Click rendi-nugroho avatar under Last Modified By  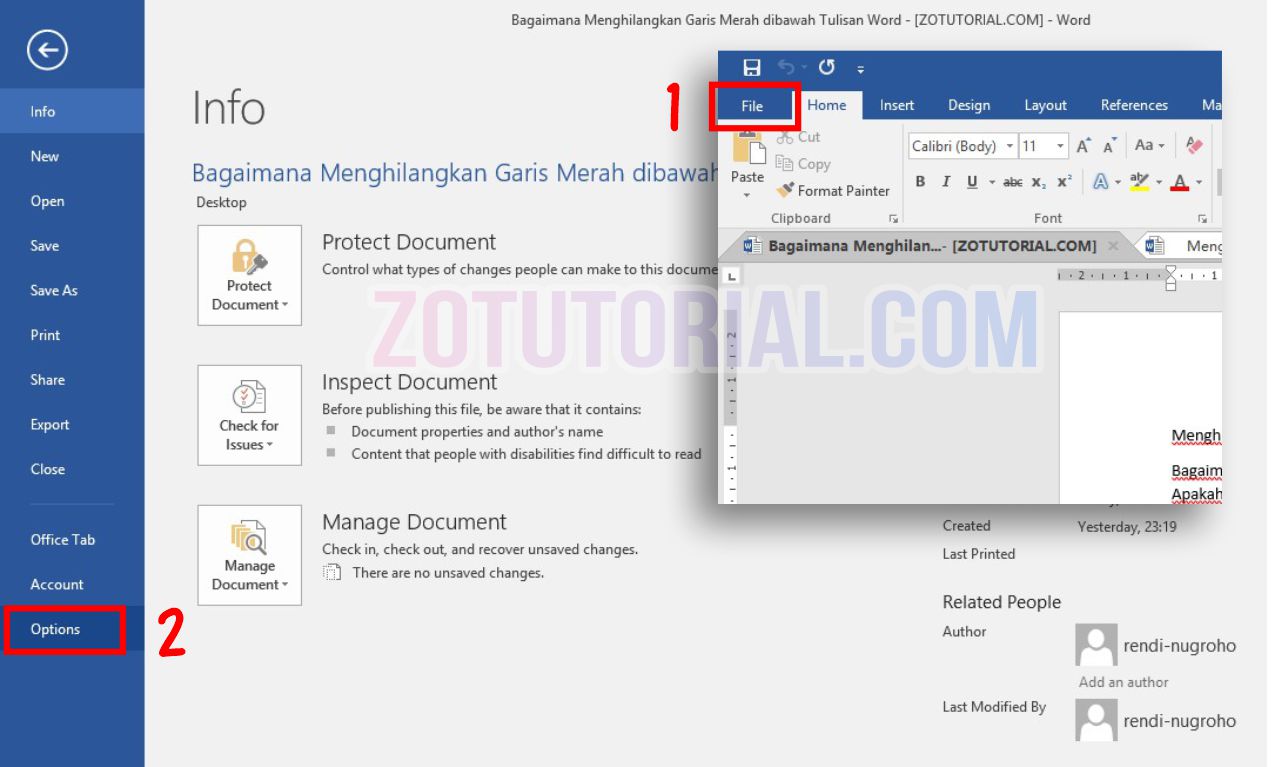point(1096,720)
